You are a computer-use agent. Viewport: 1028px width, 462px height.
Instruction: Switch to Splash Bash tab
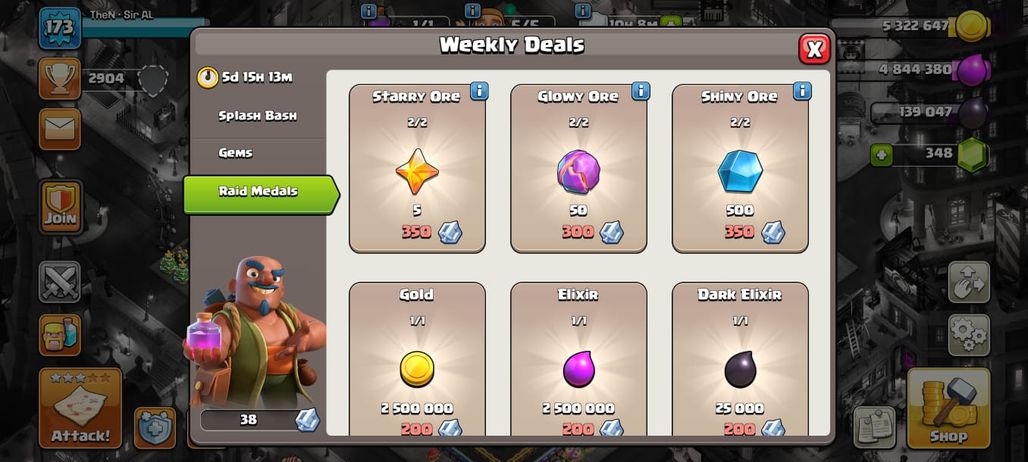pos(258,116)
